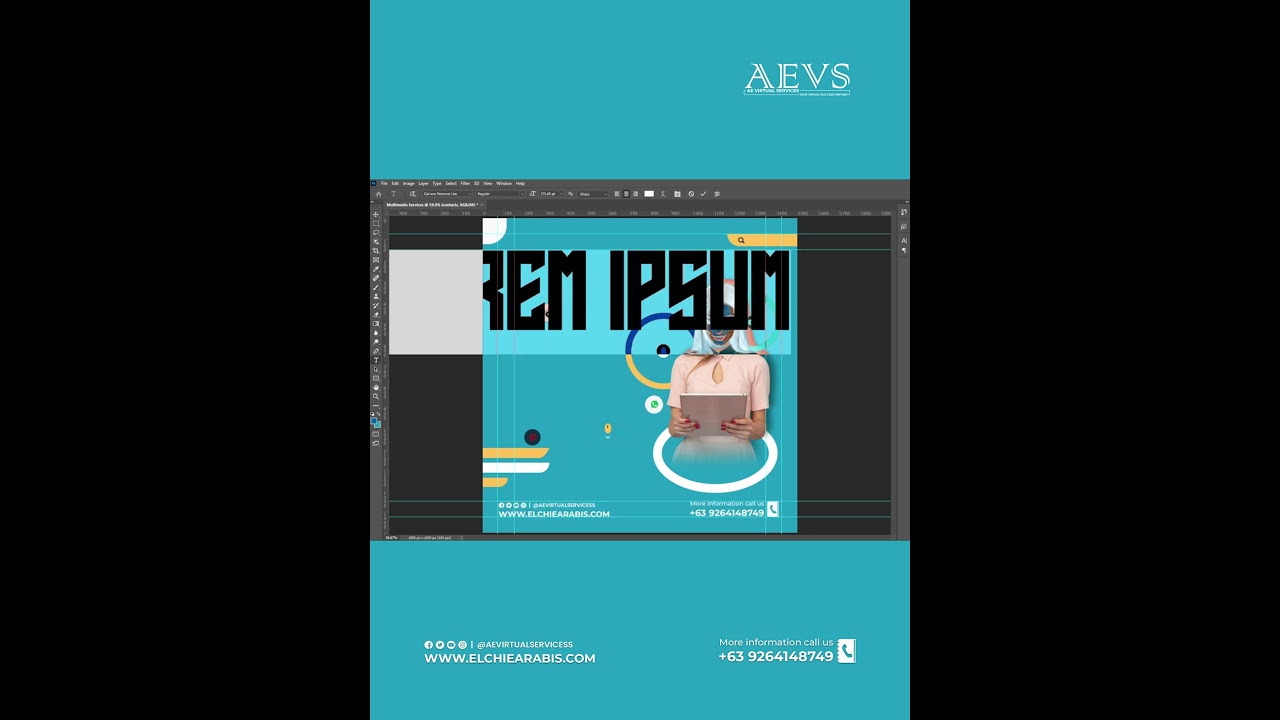Select the Multimedia Services document tab
The image size is (1280, 720).
coord(433,204)
